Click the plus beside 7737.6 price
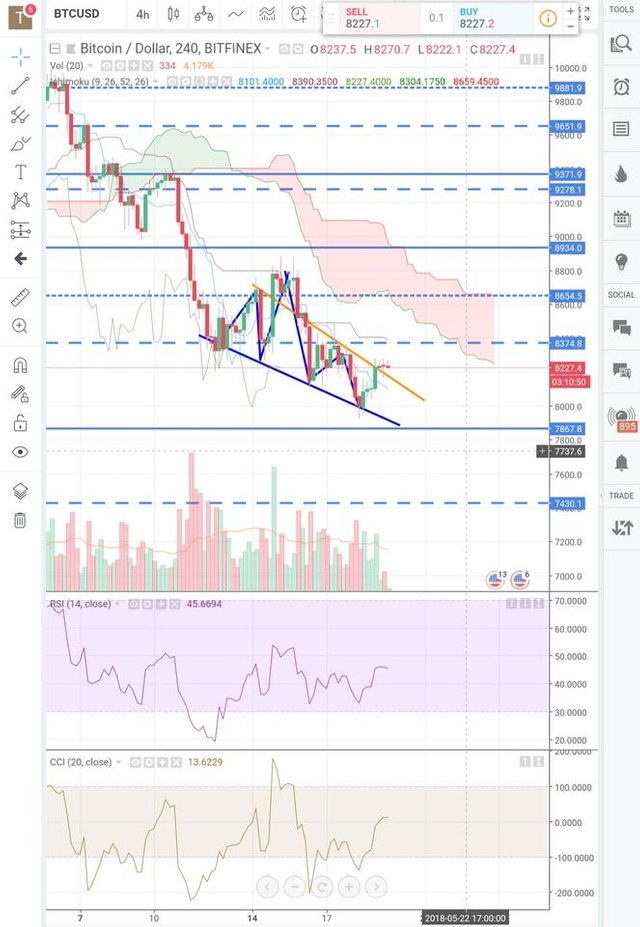The width and height of the screenshot is (640, 927). [542, 452]
